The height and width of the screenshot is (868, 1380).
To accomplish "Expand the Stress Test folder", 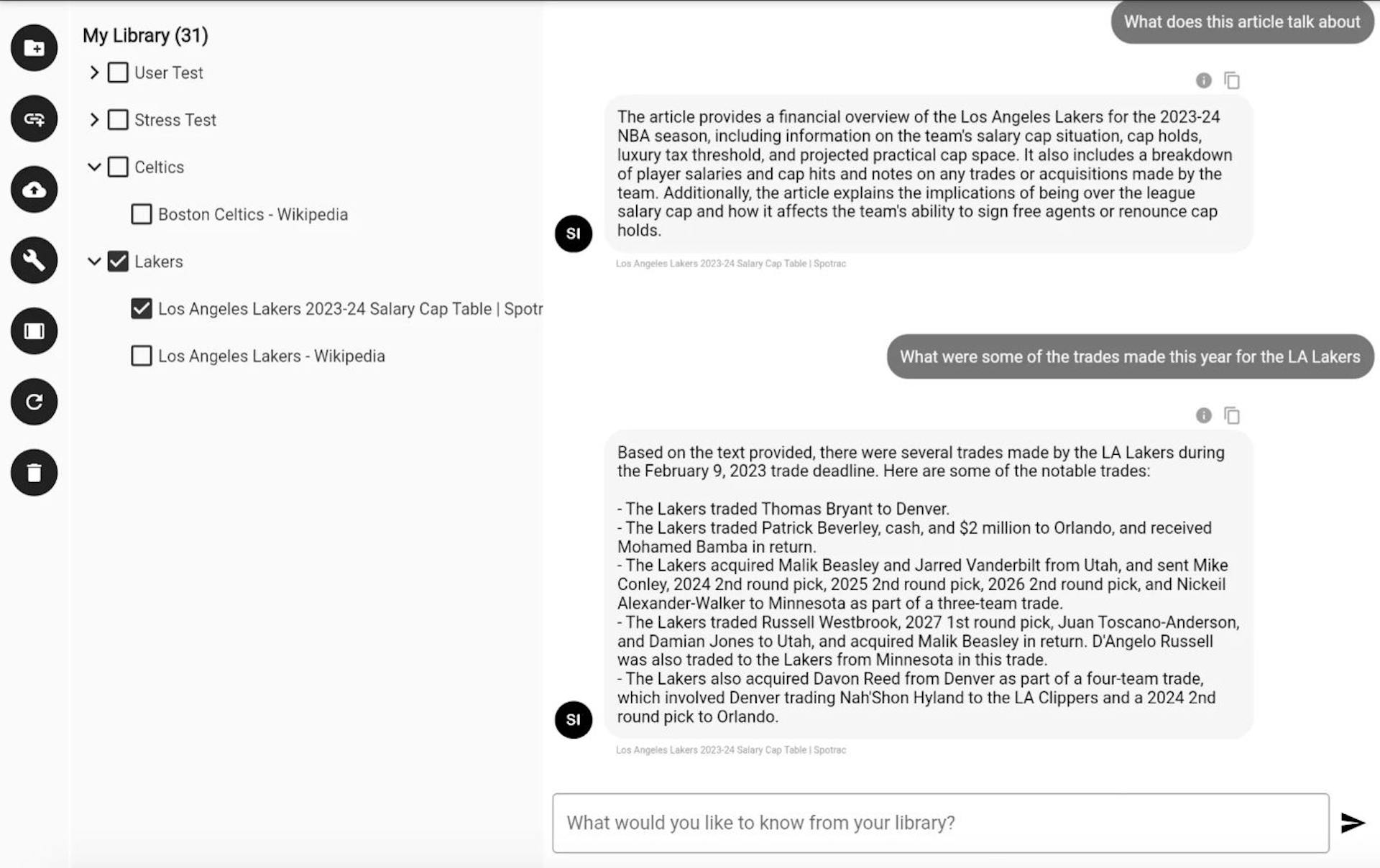I will (x=93, y=119).
